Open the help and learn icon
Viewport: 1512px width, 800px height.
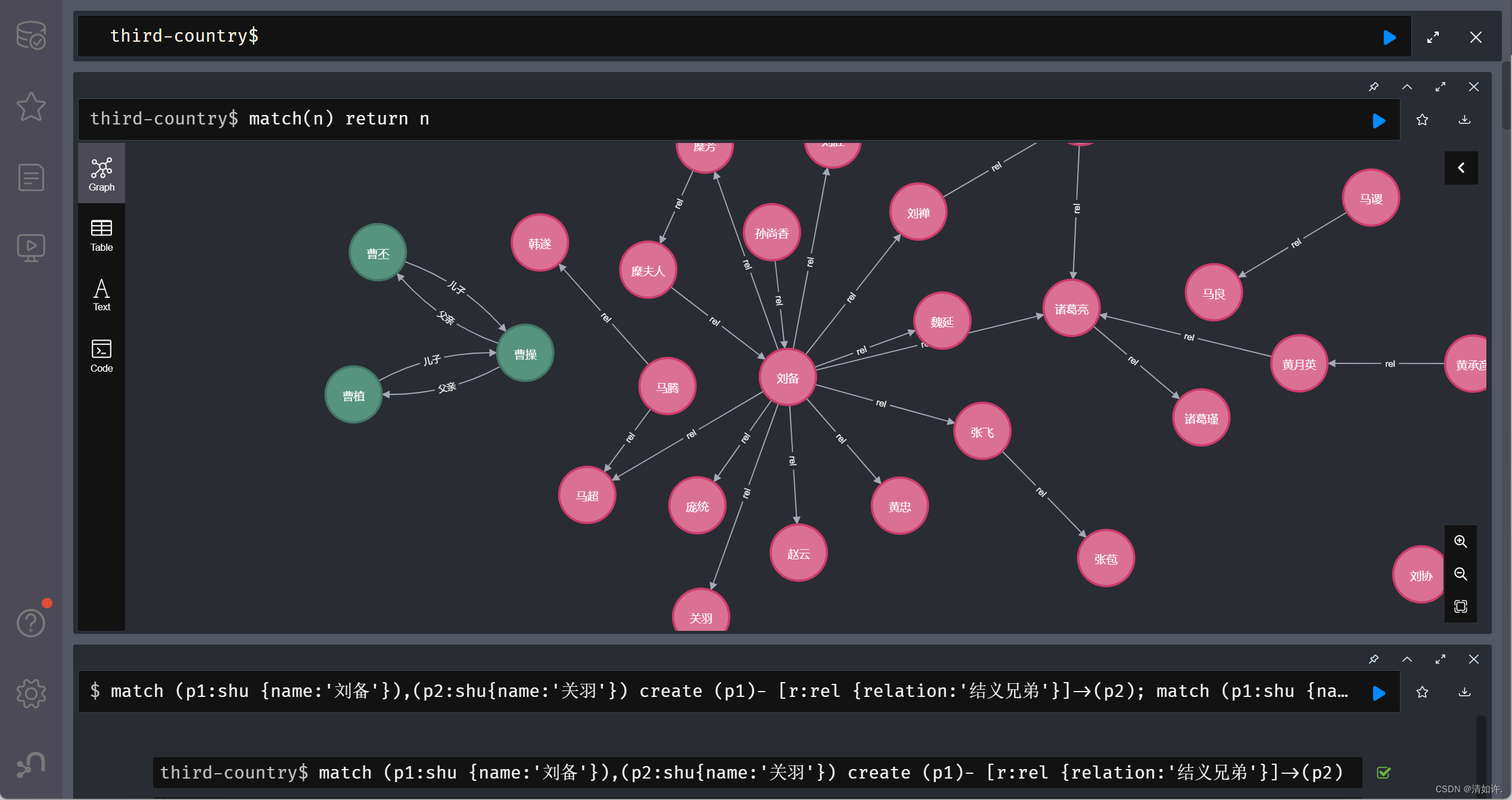pyautogui.click(x=31, y=622)
